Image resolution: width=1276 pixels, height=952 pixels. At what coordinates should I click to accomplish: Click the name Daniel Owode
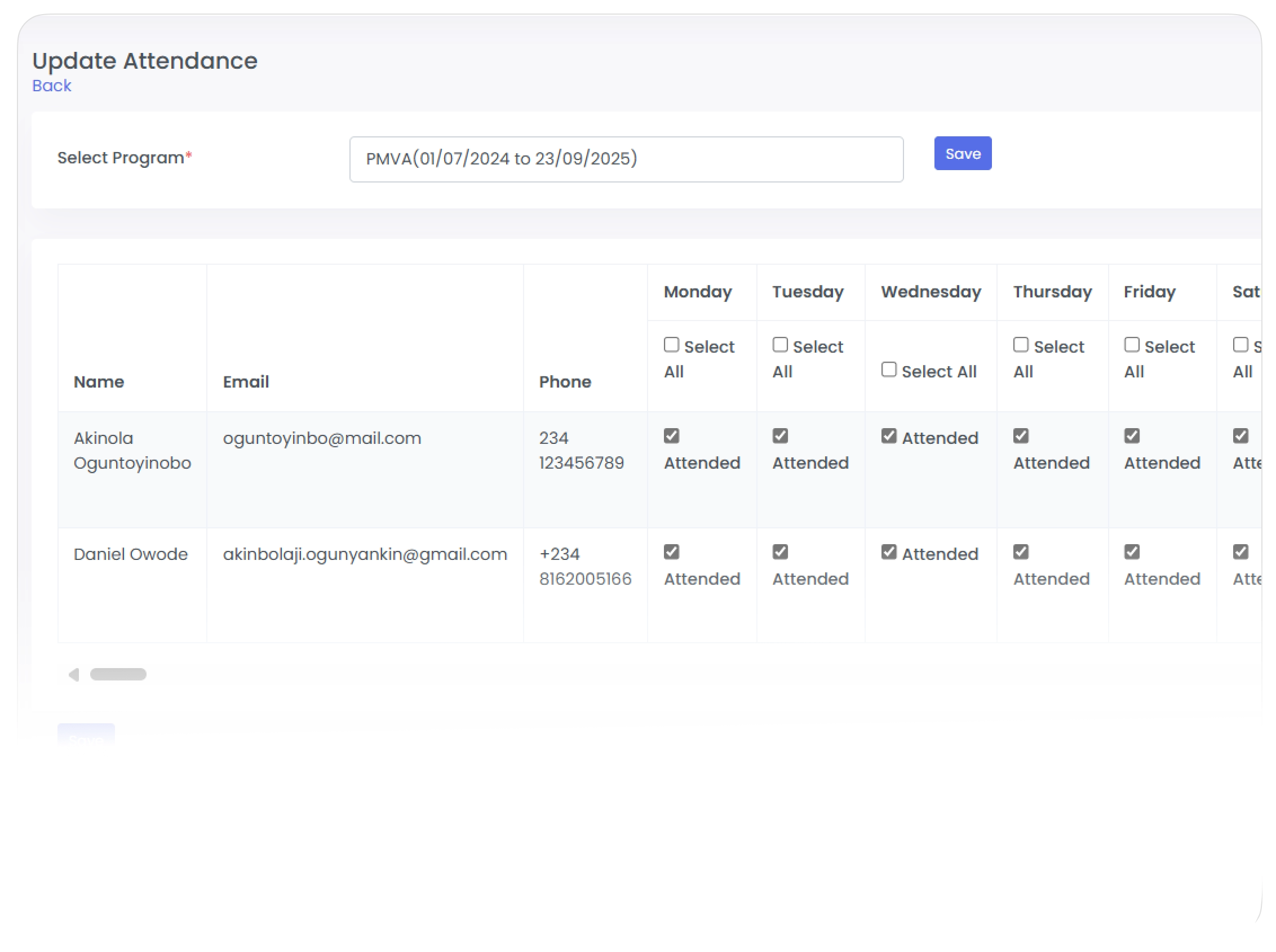(x=130, y=554)
